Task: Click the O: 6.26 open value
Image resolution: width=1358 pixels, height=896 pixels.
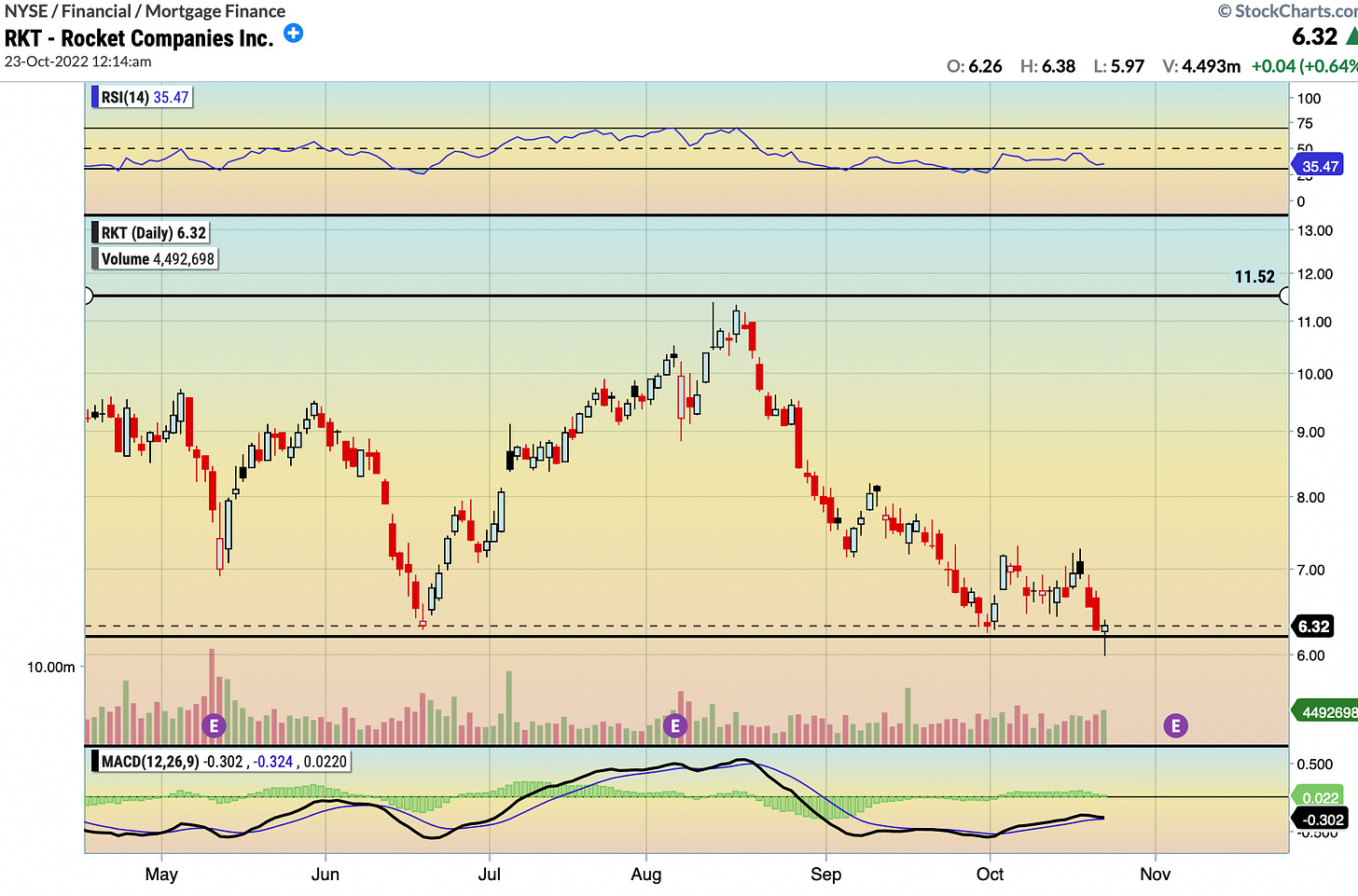Action: pos(975,66)
